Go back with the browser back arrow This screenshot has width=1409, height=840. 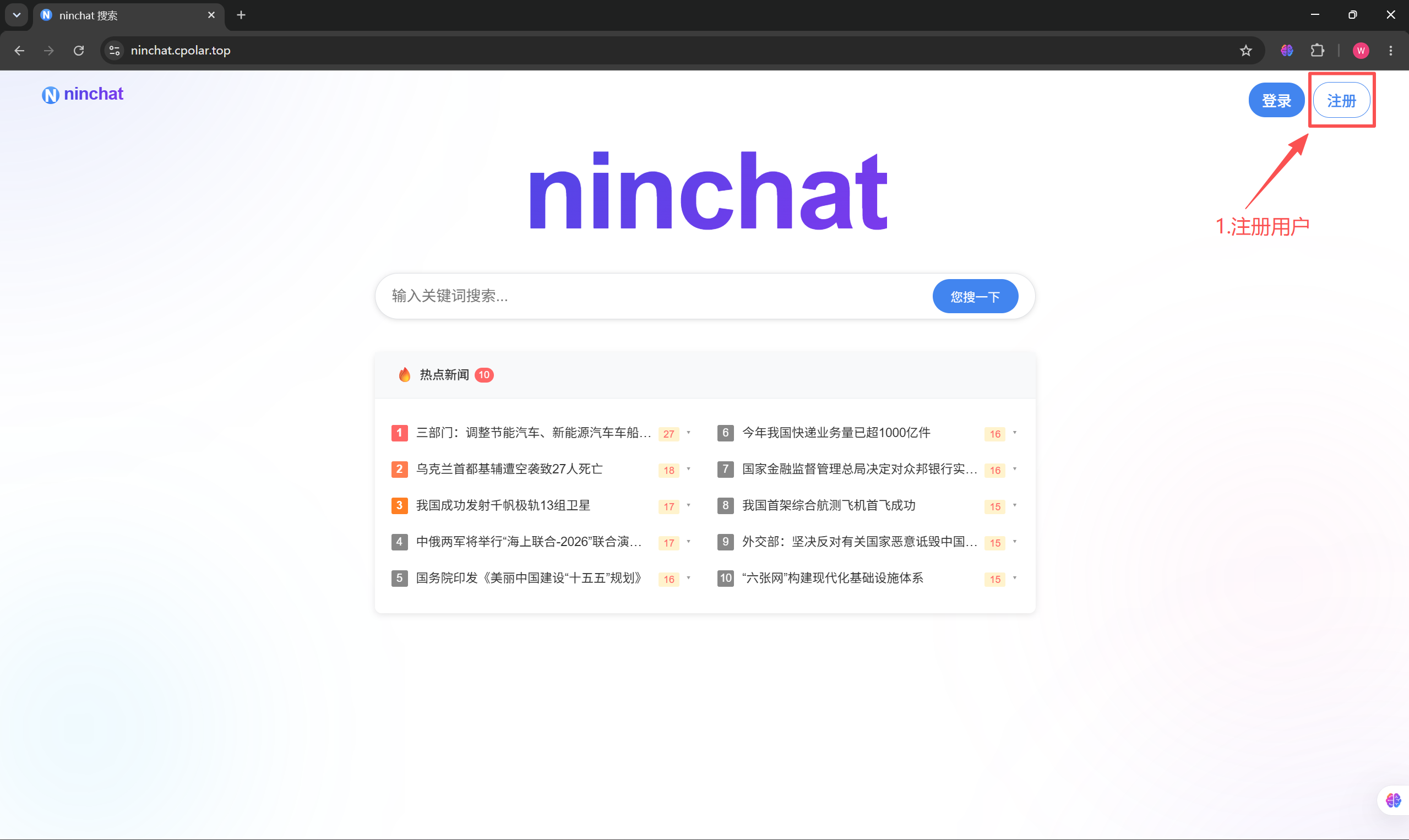tap(19, 51)
